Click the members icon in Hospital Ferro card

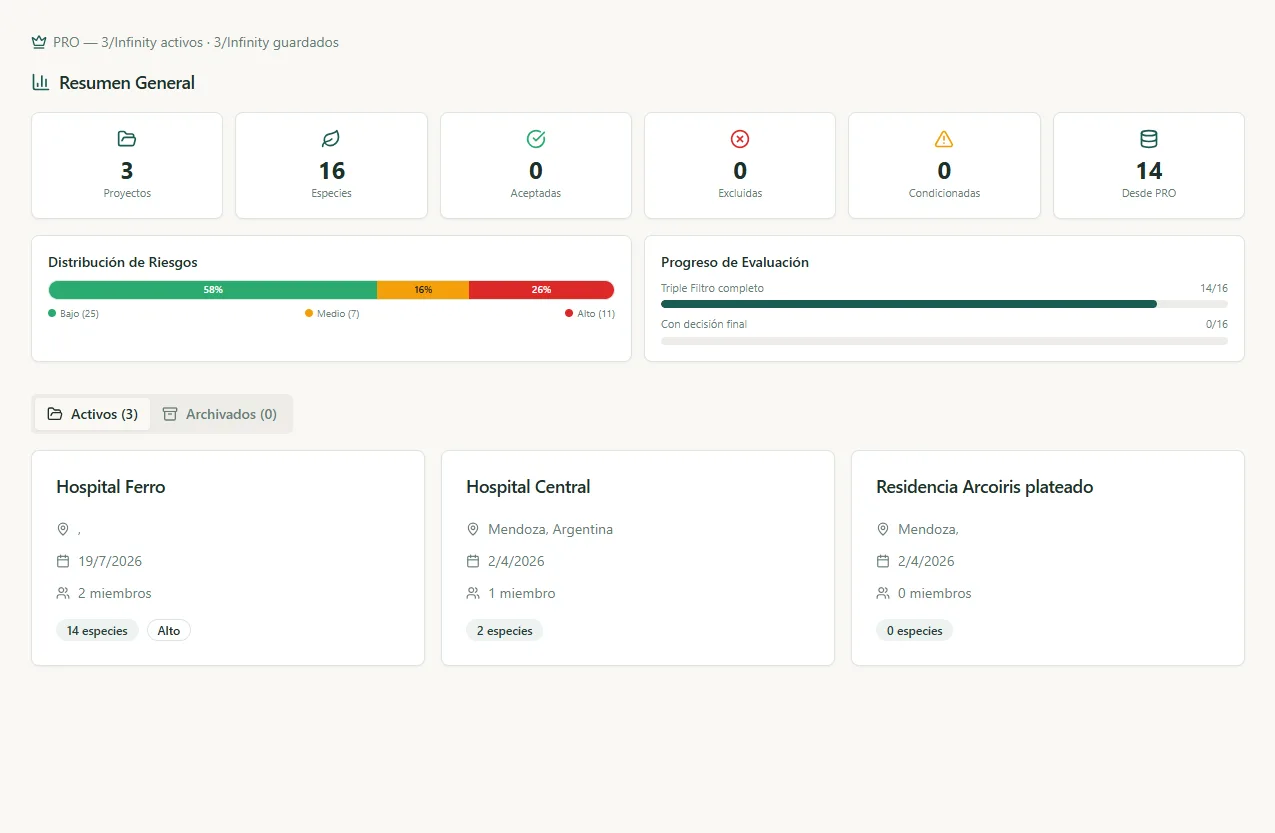coord(63,593)
